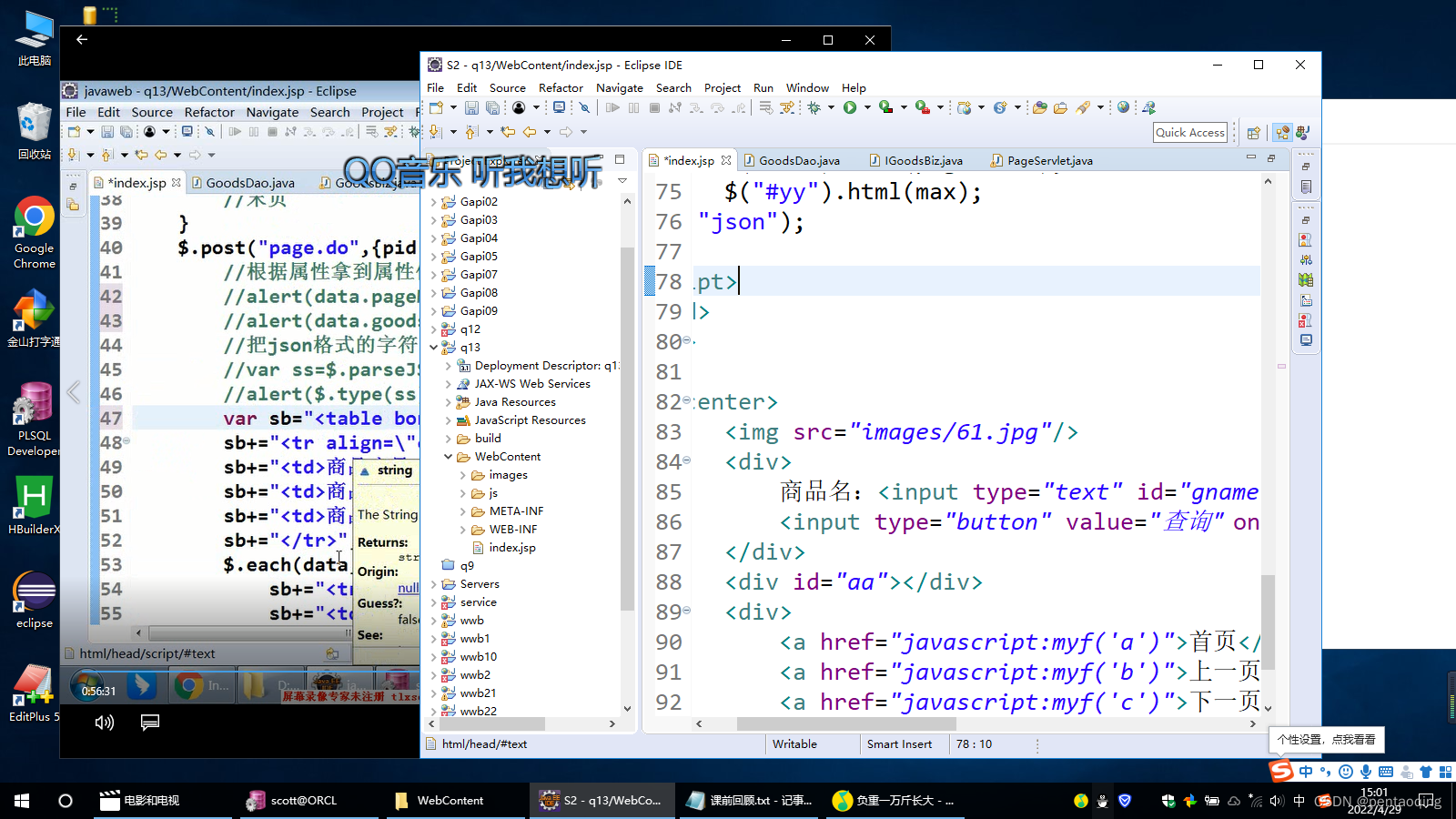Image resolution: width=1456 pixels, height=819 pixels.
Task: Open the minimized Outline view icon in right trim
Action: [1306, 187]
